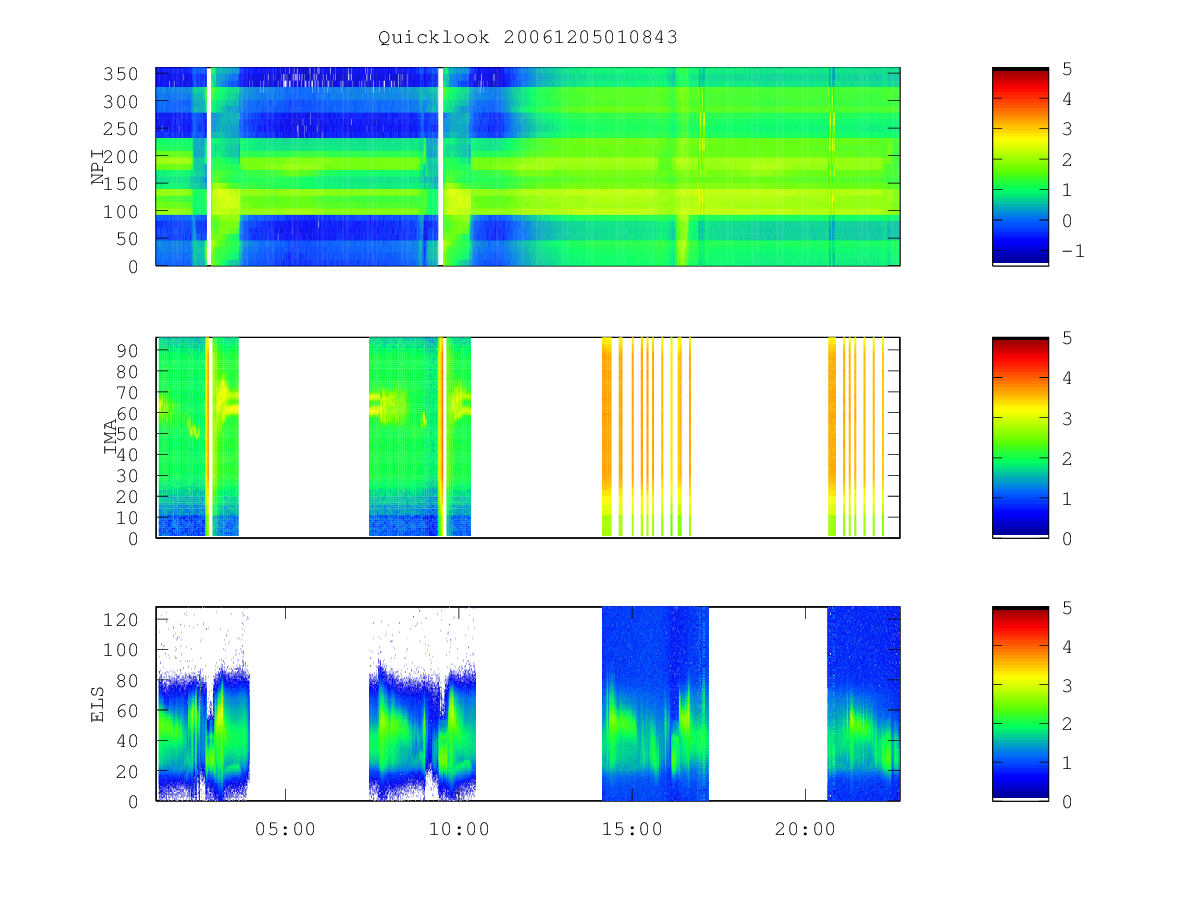The width and height of the screenshot is (1200, 900).
Task: Select the NPI axis label
Action: tap(98, 167)
